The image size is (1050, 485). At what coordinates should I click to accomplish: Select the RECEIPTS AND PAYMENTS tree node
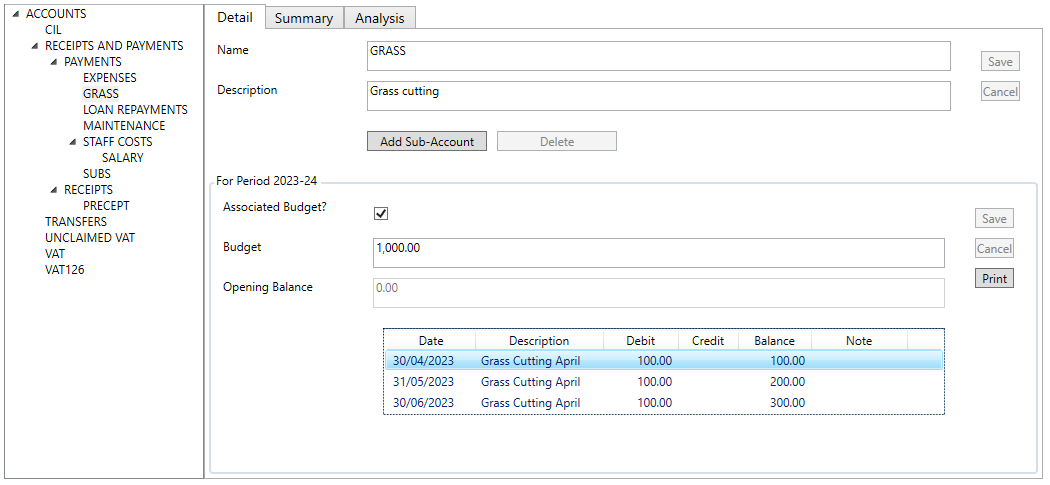(x=114, y=46)
